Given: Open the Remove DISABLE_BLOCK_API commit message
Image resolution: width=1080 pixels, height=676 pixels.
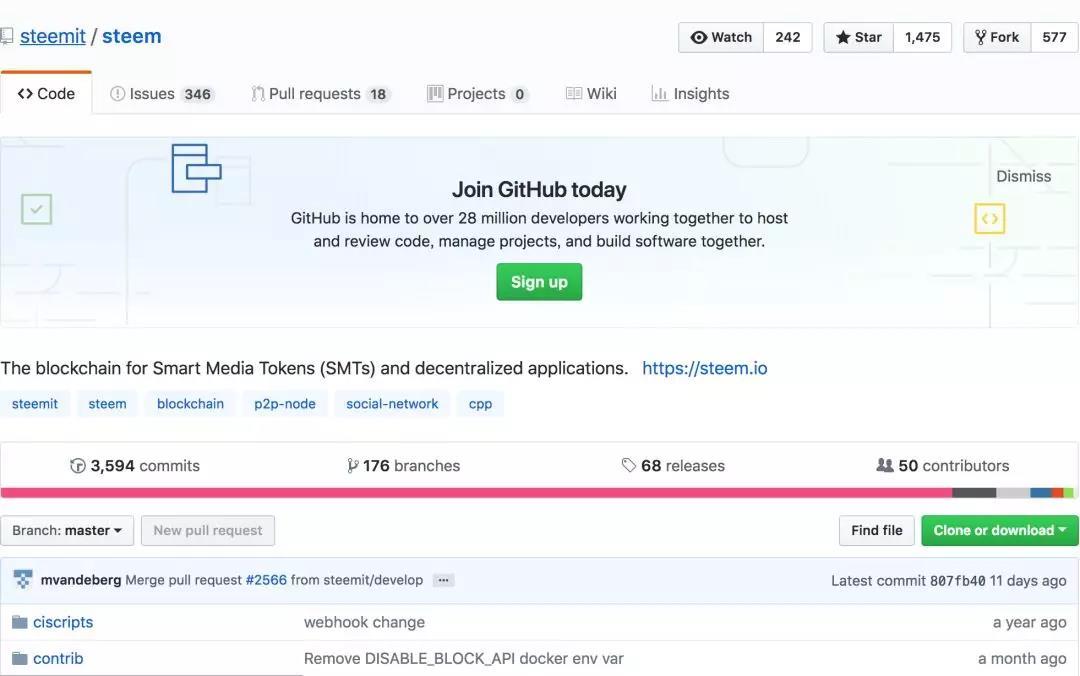Looking at the screenshot, I should 464,659.
